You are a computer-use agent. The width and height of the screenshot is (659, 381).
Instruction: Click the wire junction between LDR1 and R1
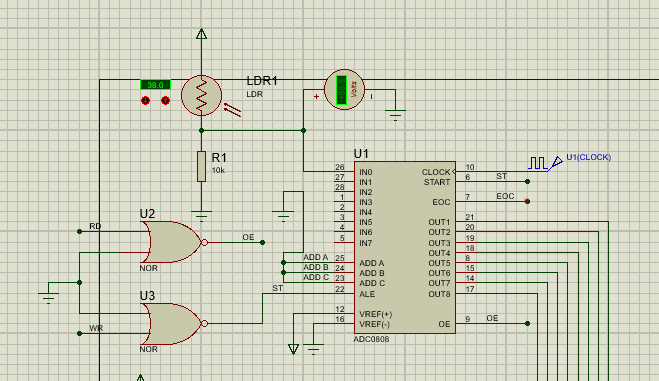click(x=201, y=131)
